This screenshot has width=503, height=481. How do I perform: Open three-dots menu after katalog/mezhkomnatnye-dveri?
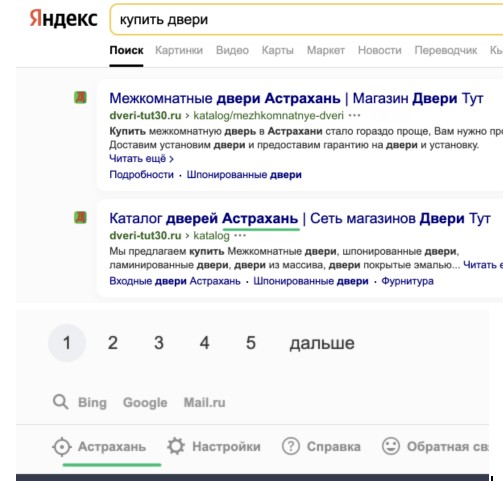pyautogui.click(x=354, y=116)
